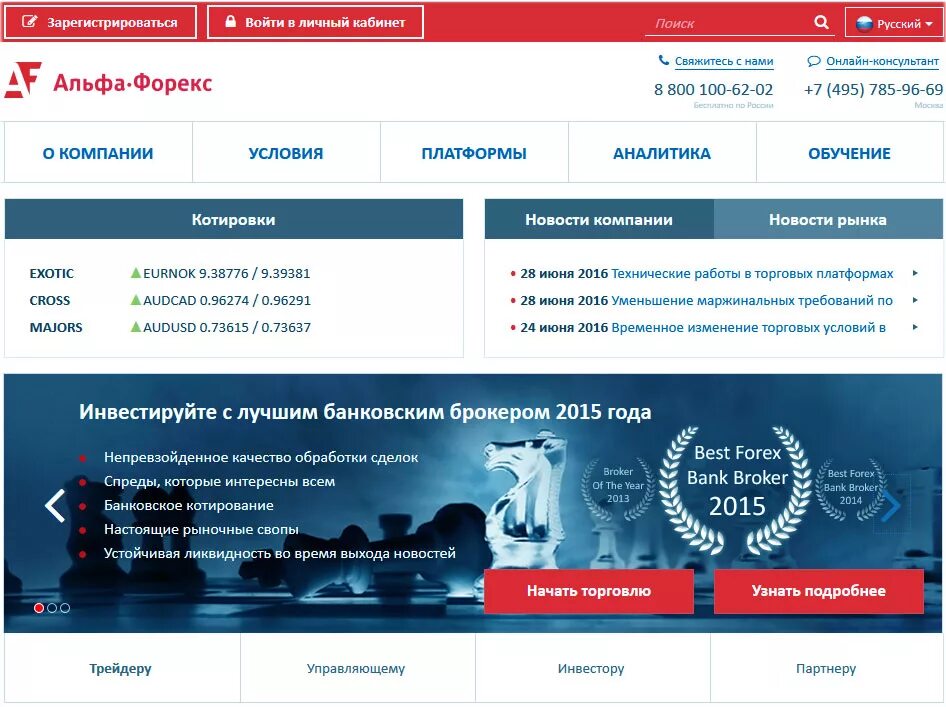Select the Инвестору tab
946x707 pixels.
point(591,668)
